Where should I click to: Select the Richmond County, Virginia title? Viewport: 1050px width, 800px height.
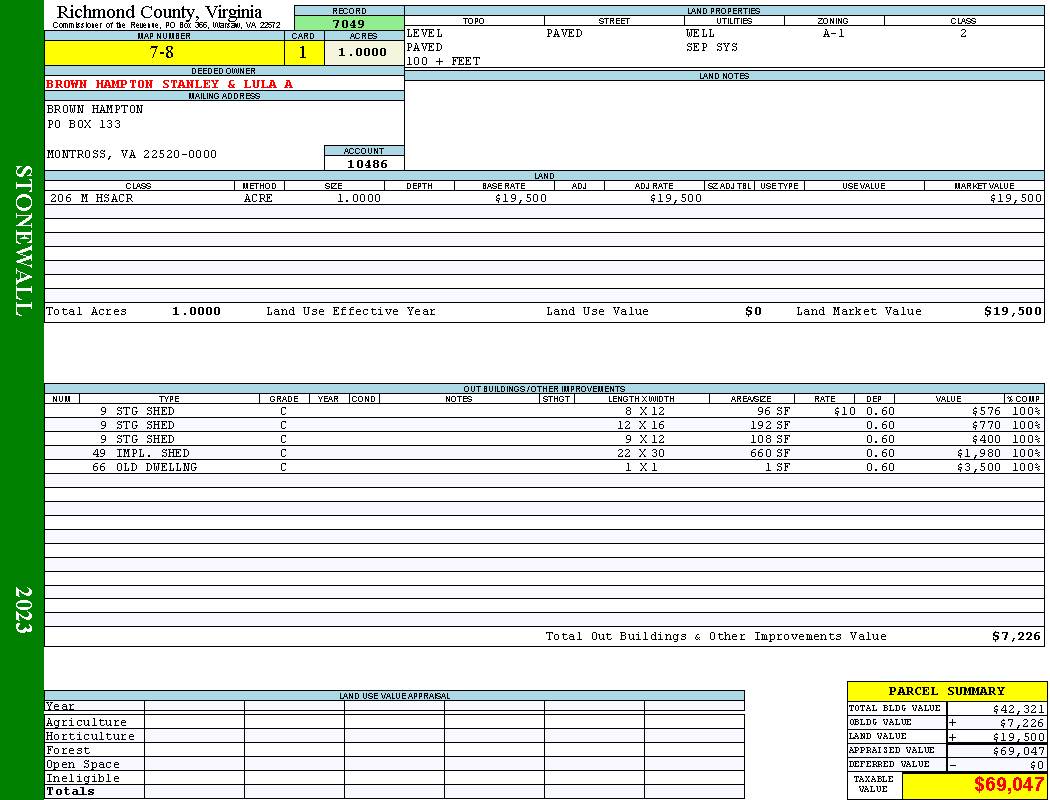[x=159, y=12]
